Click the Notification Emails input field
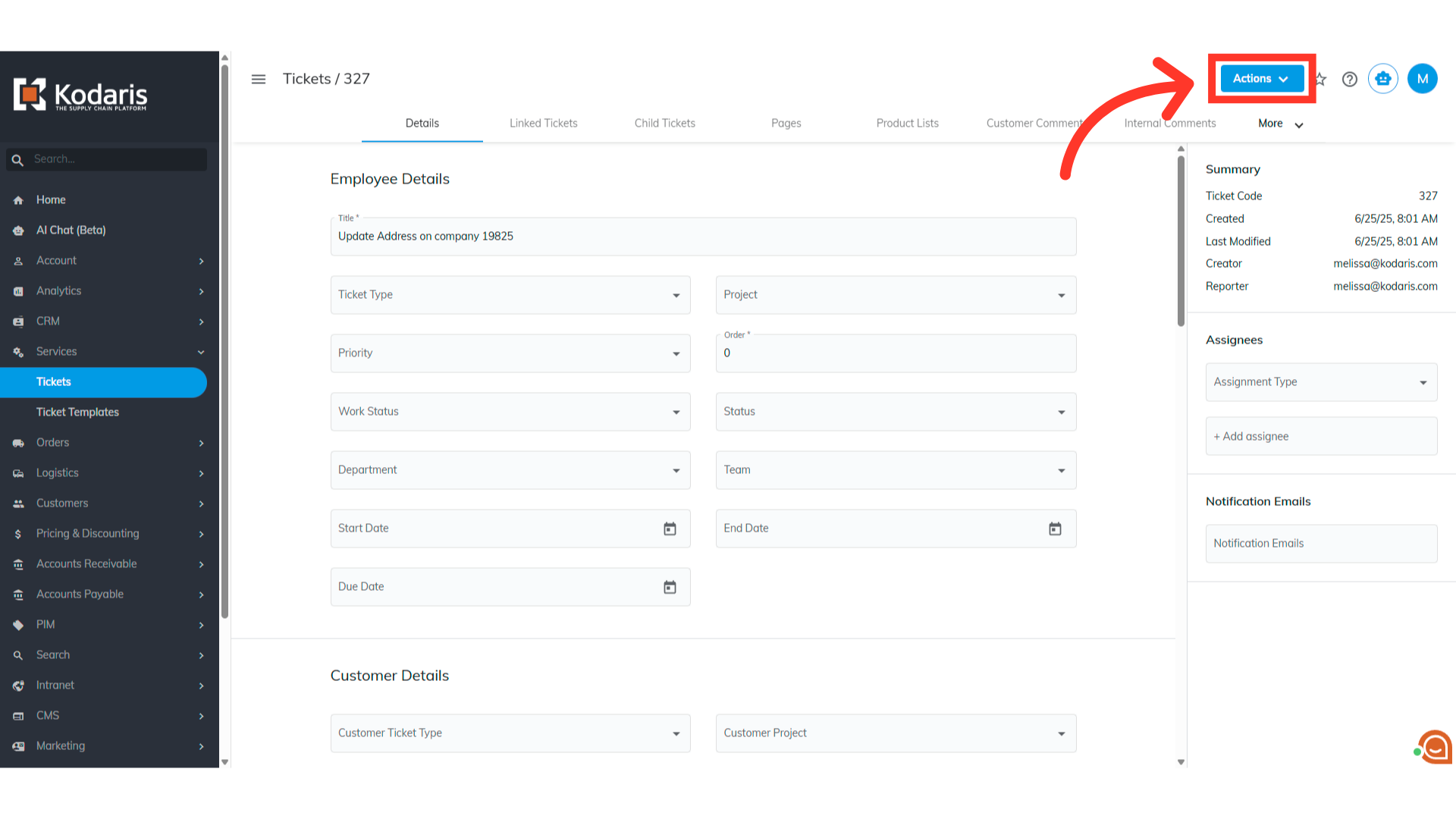1456x819 pixels. click(x=1321, y=544)
